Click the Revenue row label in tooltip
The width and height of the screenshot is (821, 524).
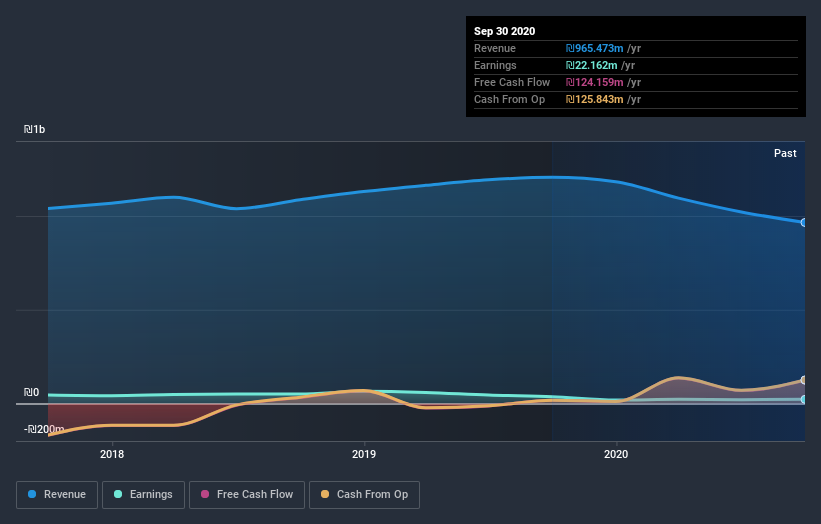pos(495,48)
